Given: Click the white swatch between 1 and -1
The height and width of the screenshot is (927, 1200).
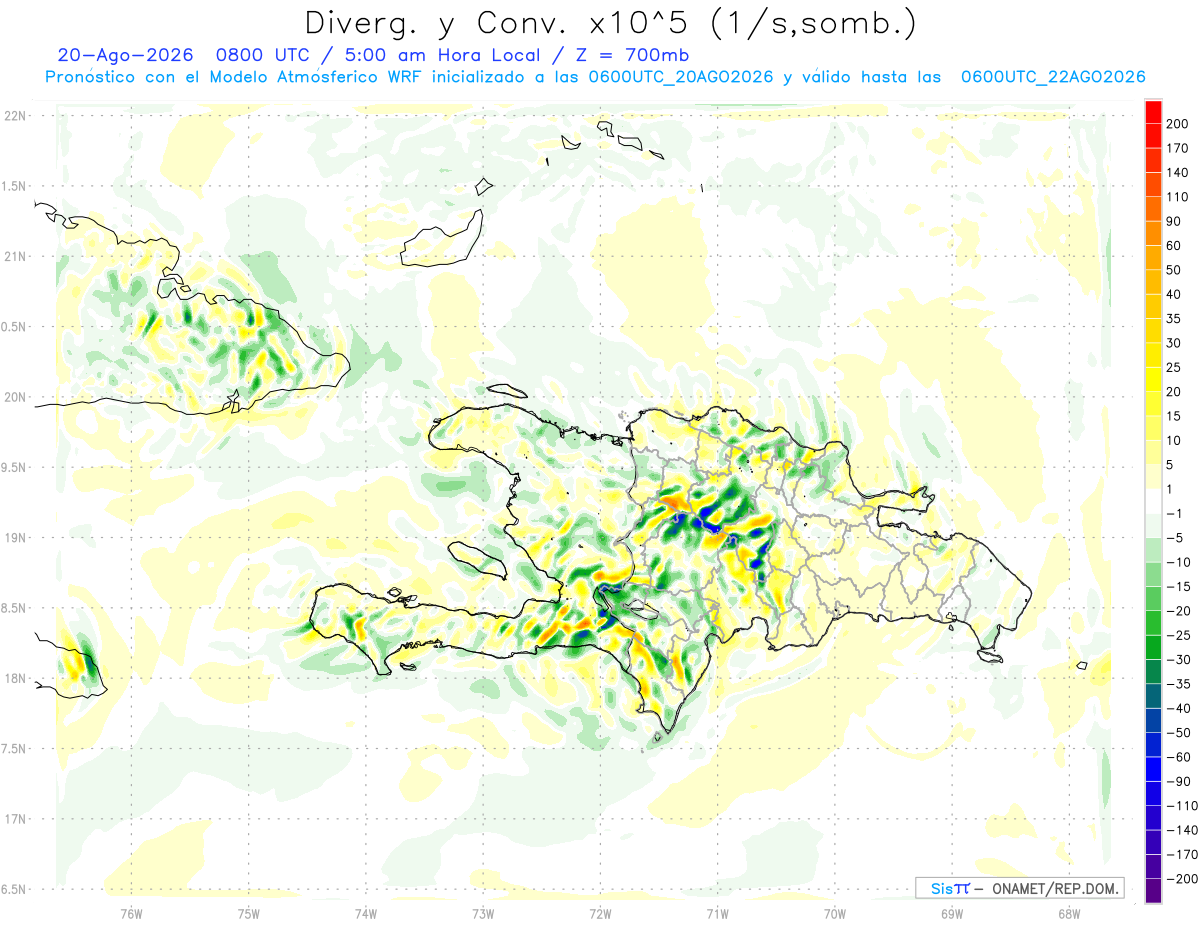Looking at the screenshot, I should tap(1153, 501).
